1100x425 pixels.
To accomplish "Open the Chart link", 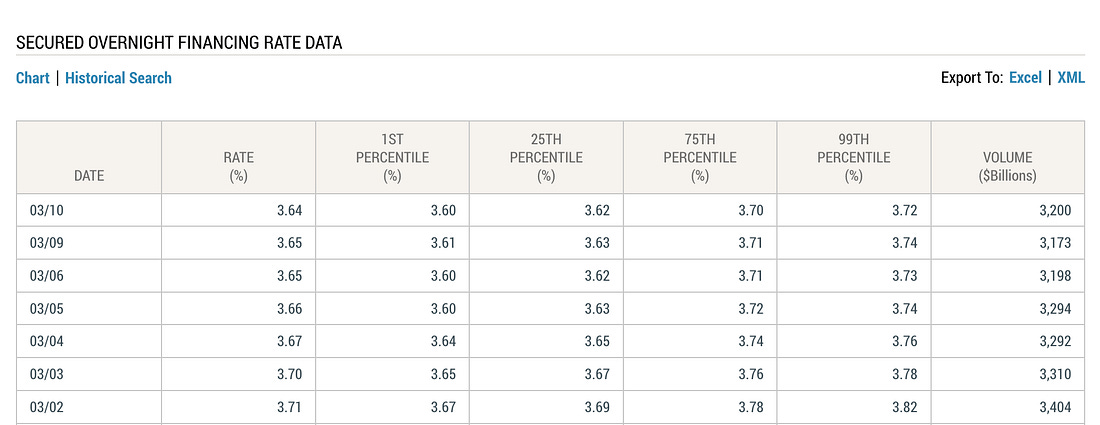I will 32,78.
